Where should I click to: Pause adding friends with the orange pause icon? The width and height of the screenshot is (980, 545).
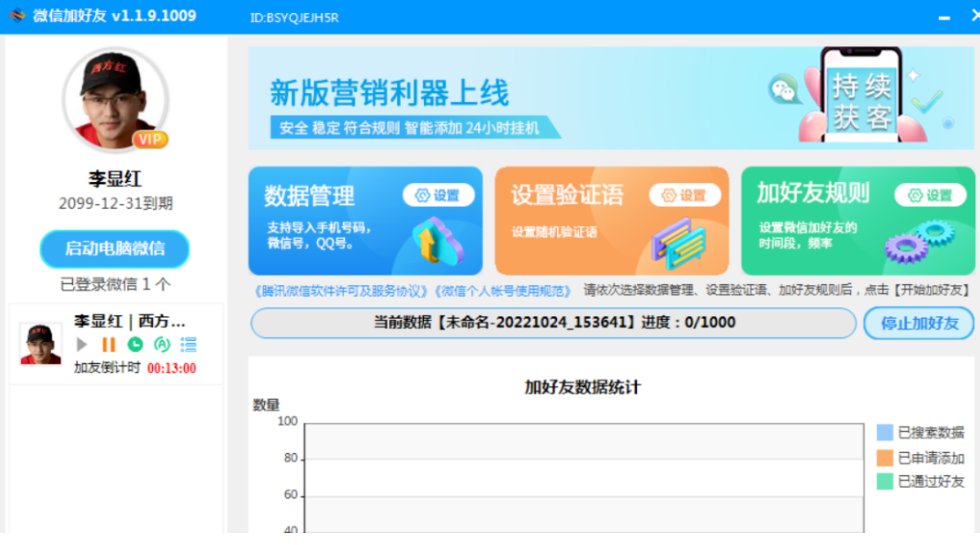tap(109, 344)
